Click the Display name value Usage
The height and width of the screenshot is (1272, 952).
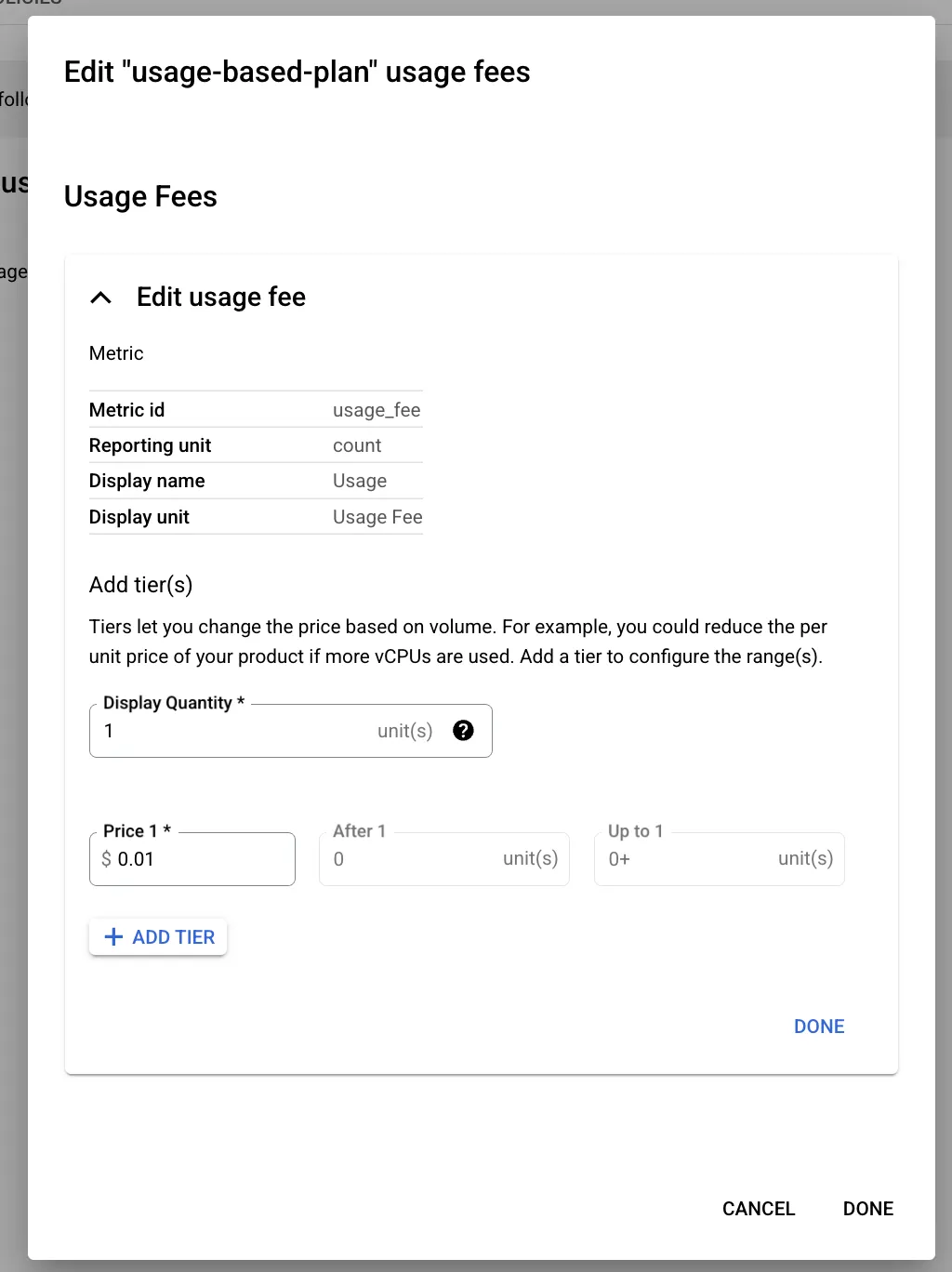(x=360, y=480)
